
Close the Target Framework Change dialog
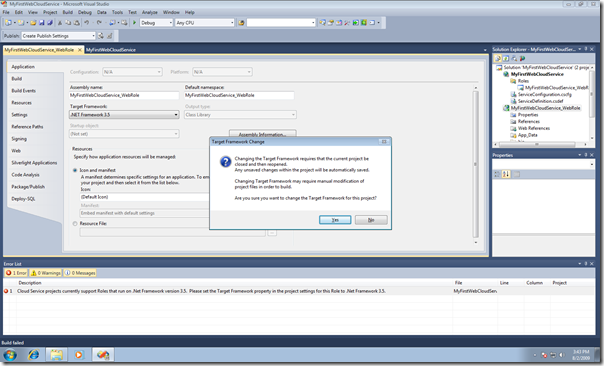click(384, 142)
